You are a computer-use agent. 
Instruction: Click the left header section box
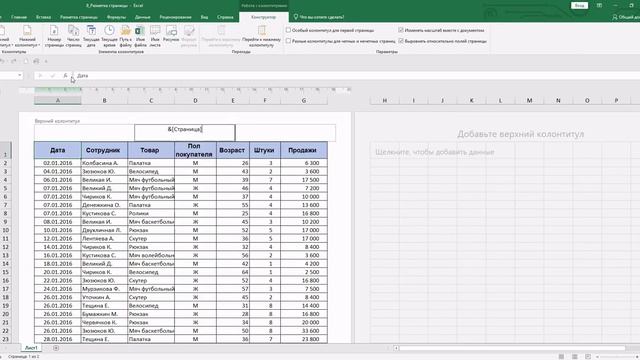84,133
